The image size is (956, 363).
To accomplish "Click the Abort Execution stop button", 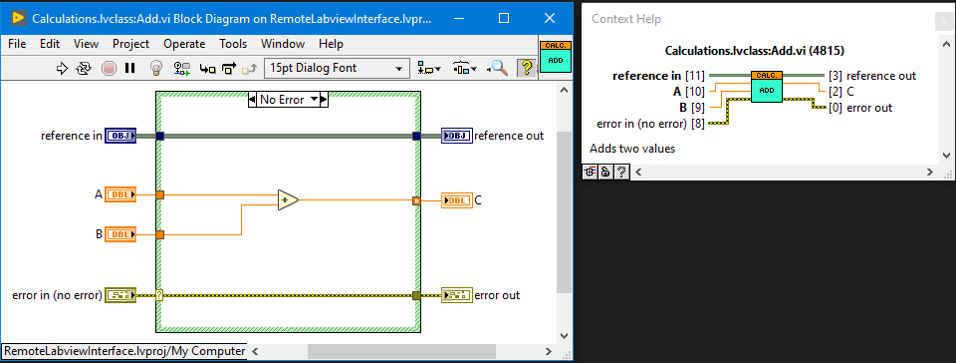I will pyautogui.click(x=109, y=68).
